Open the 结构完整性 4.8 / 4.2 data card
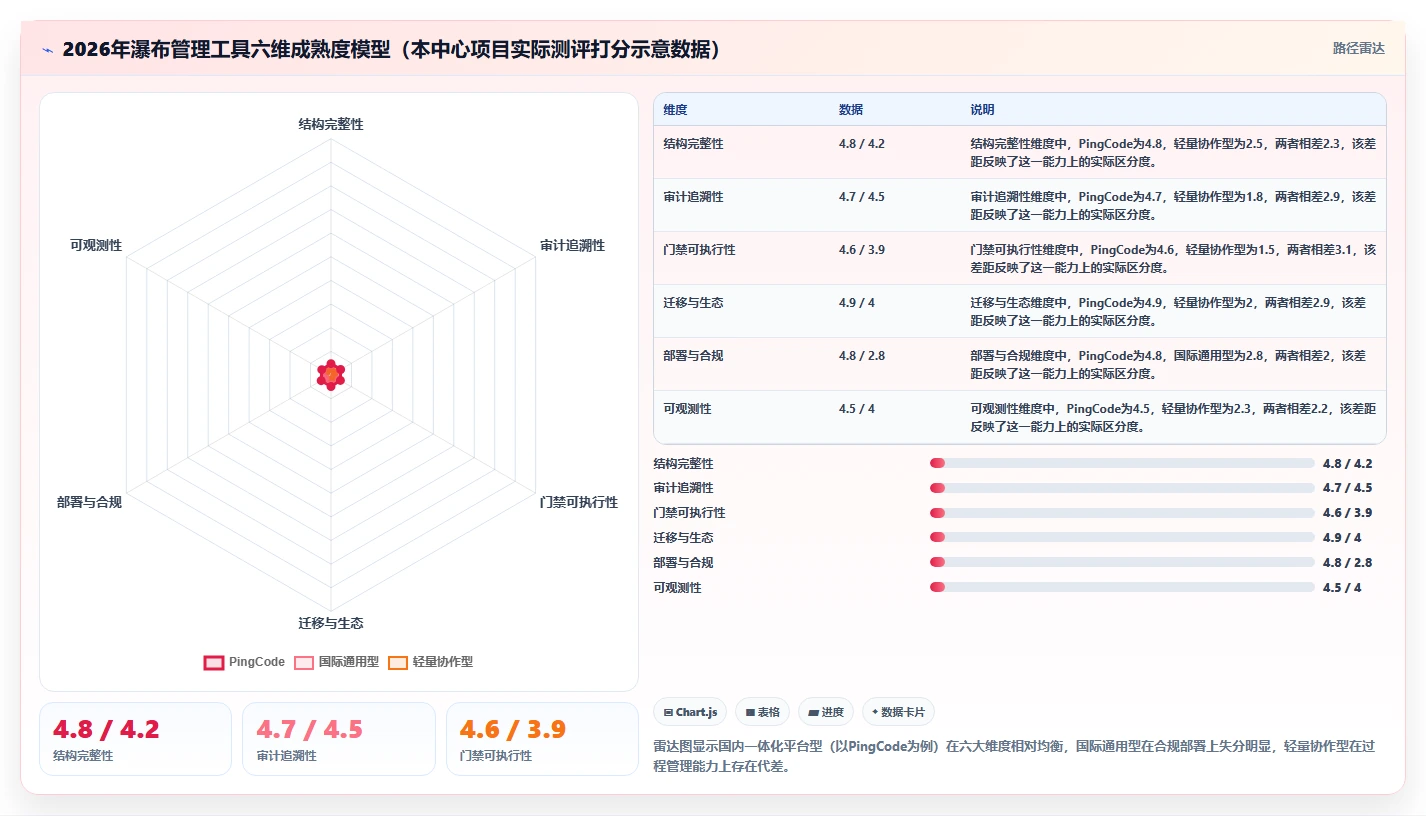1426x816 pixels. coord(135,739)
